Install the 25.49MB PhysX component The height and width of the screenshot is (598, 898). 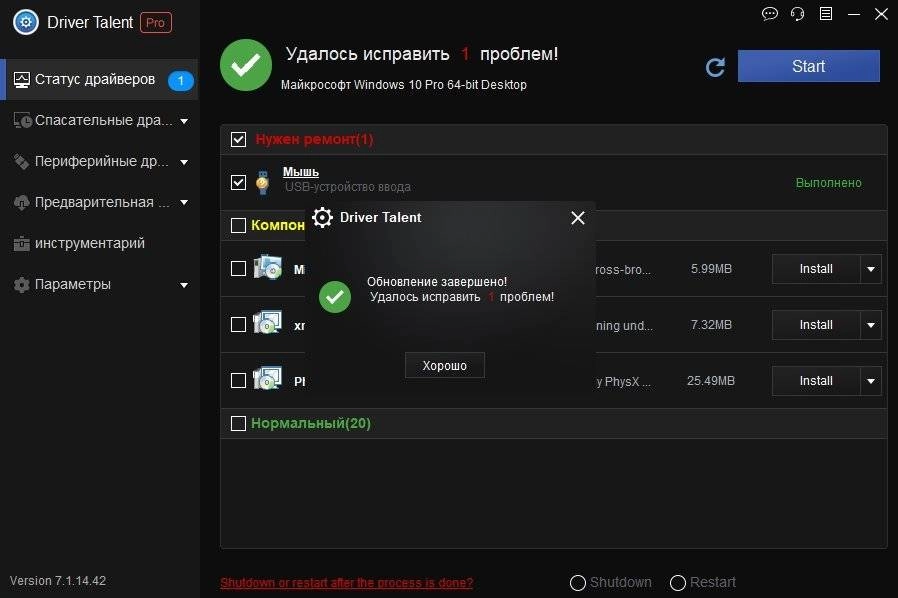click(816, 381)
